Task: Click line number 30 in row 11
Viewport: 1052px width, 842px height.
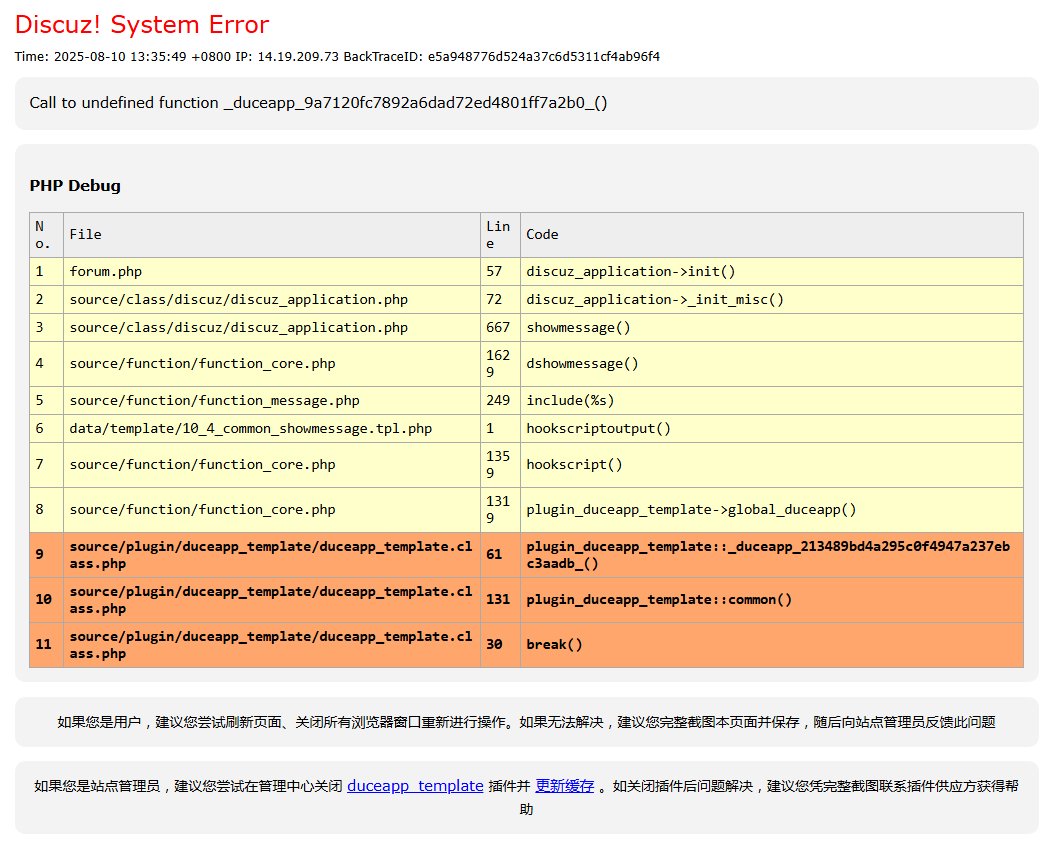Action: point(500,645)
